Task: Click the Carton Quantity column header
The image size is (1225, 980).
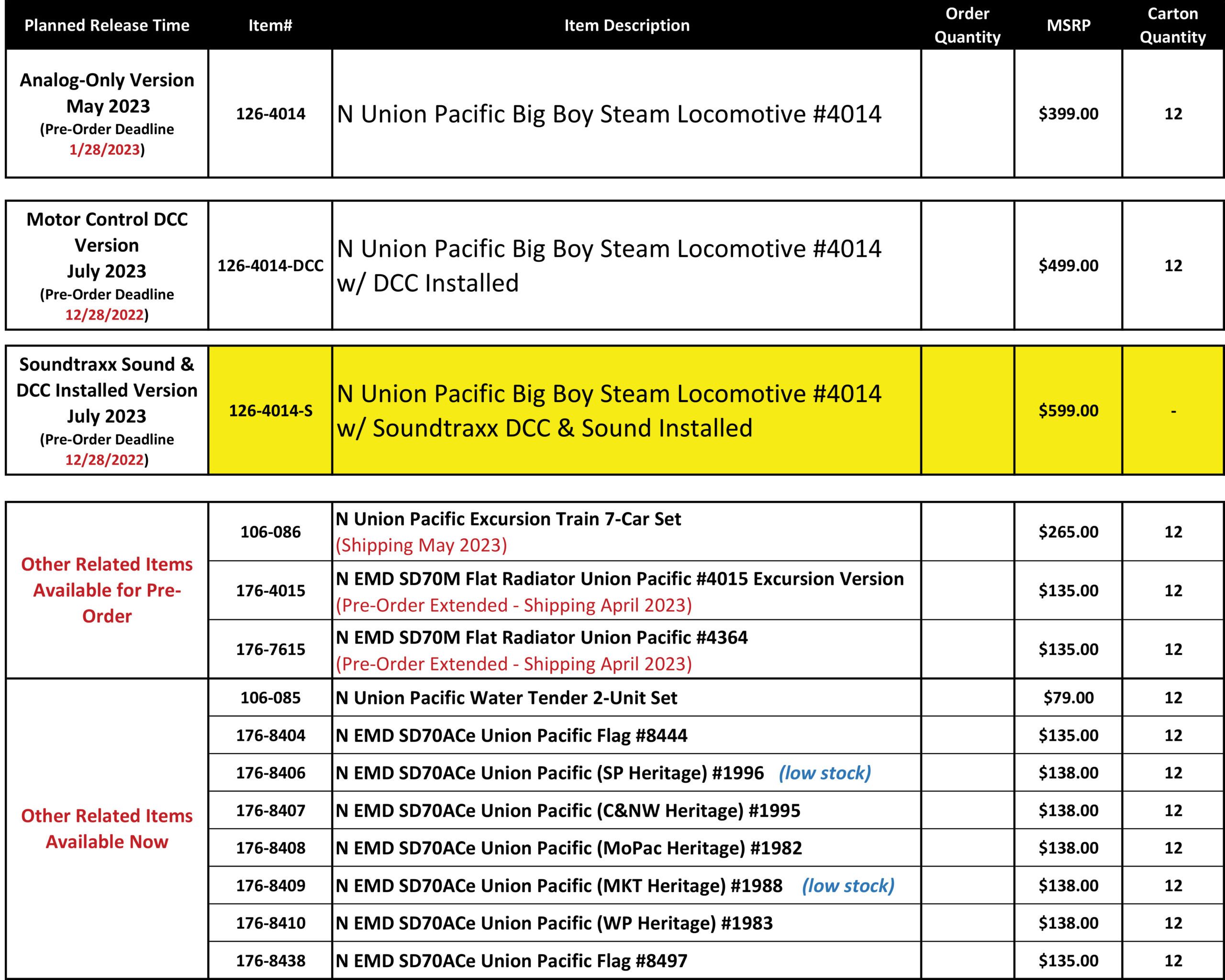Action: pyautogui.click(x=1173, y=25)
